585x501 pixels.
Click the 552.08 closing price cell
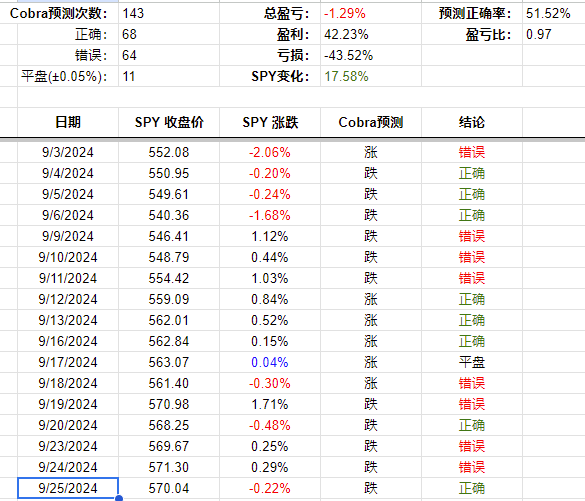pos(169,152)
